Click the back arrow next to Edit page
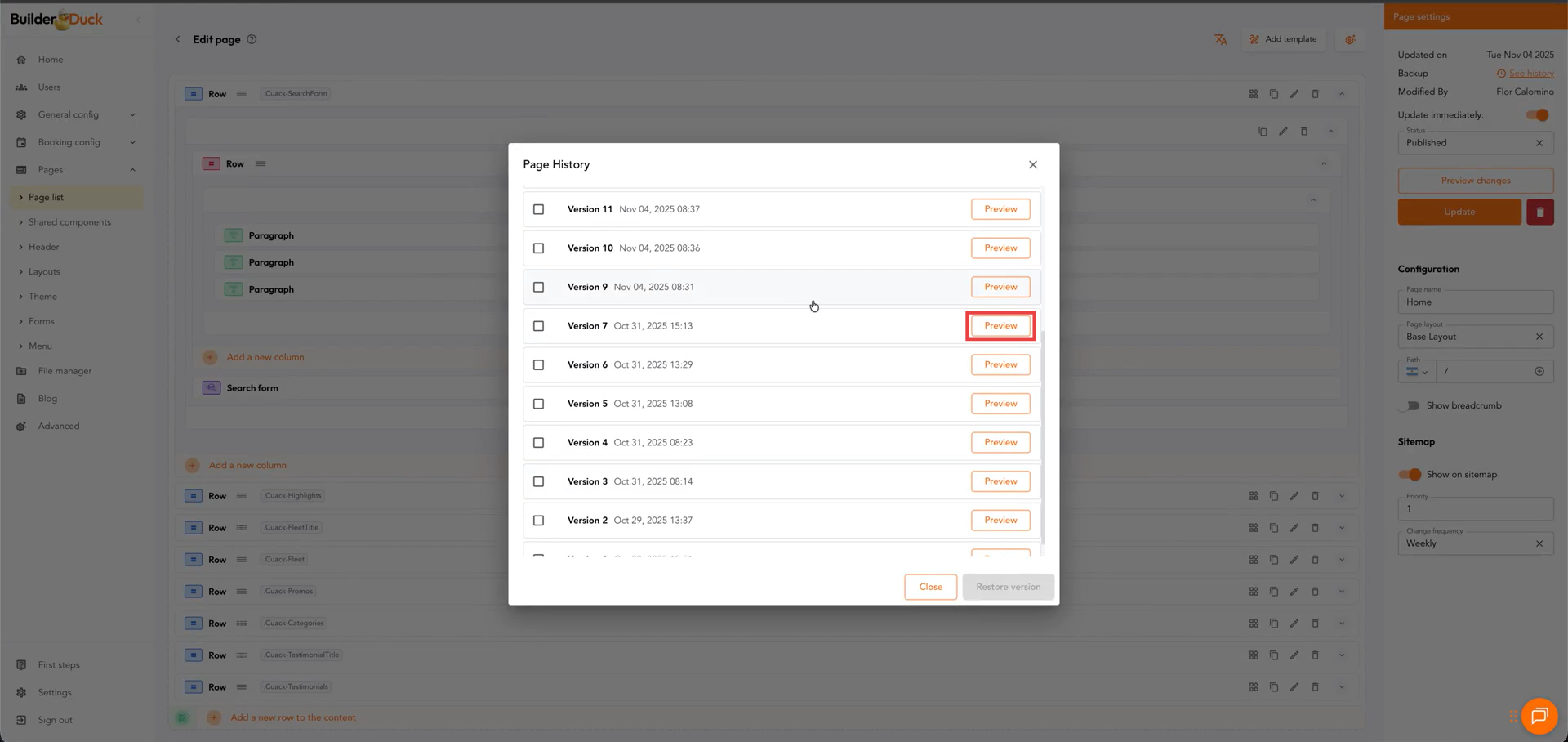Screen dimensions: 1568x742 click(x=178, y=39)
